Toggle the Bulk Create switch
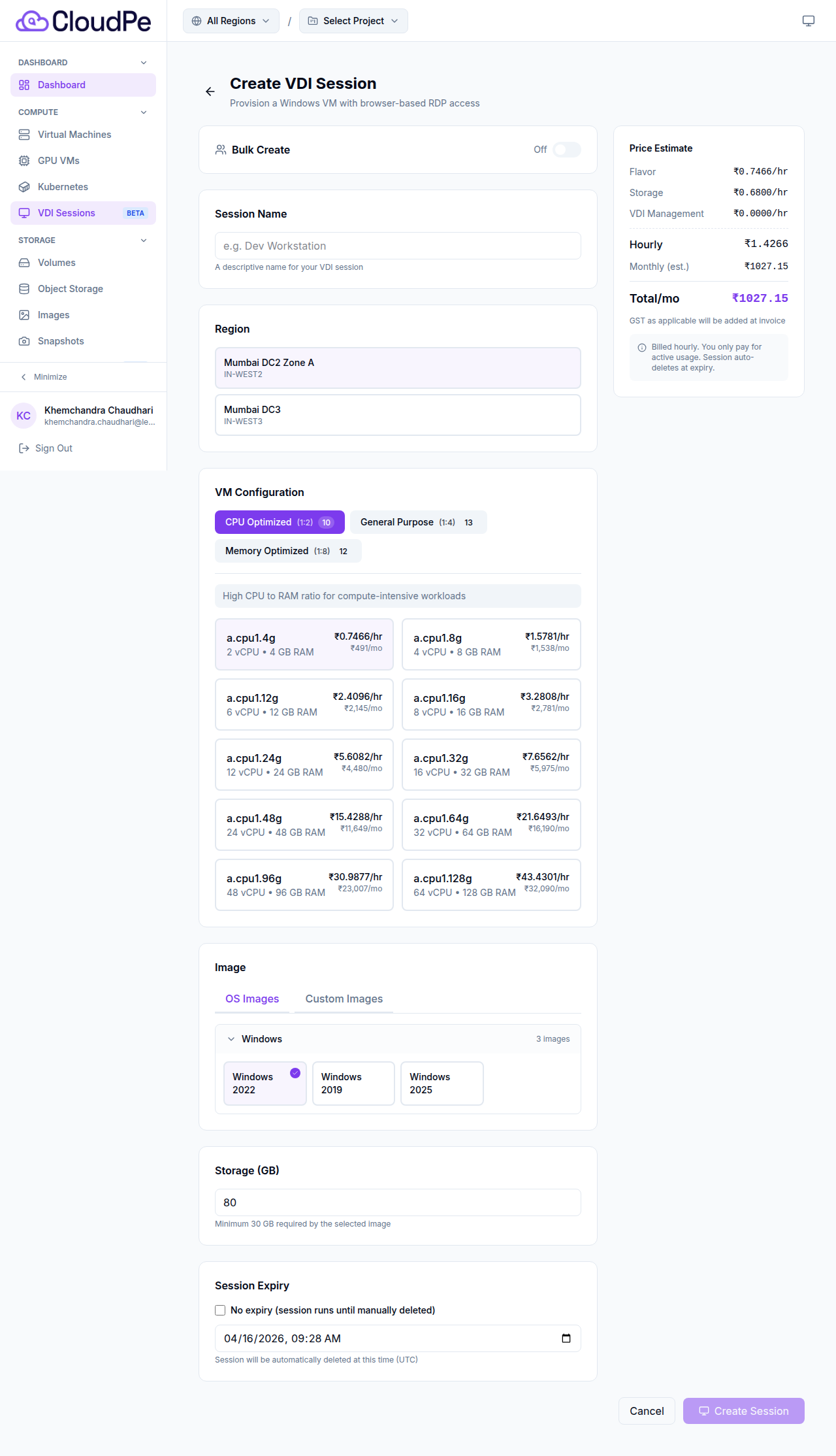 (567, 150)
